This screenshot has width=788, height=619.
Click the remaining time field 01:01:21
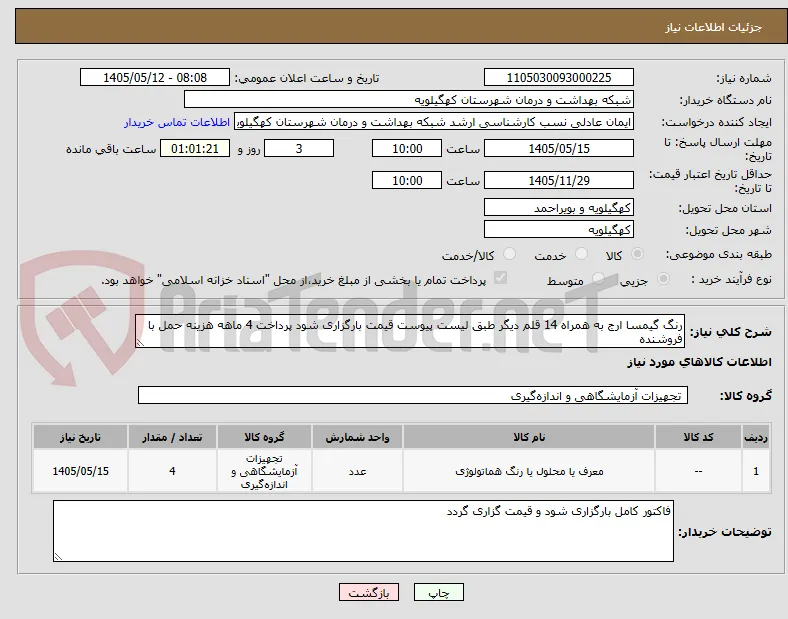point(195,148)
